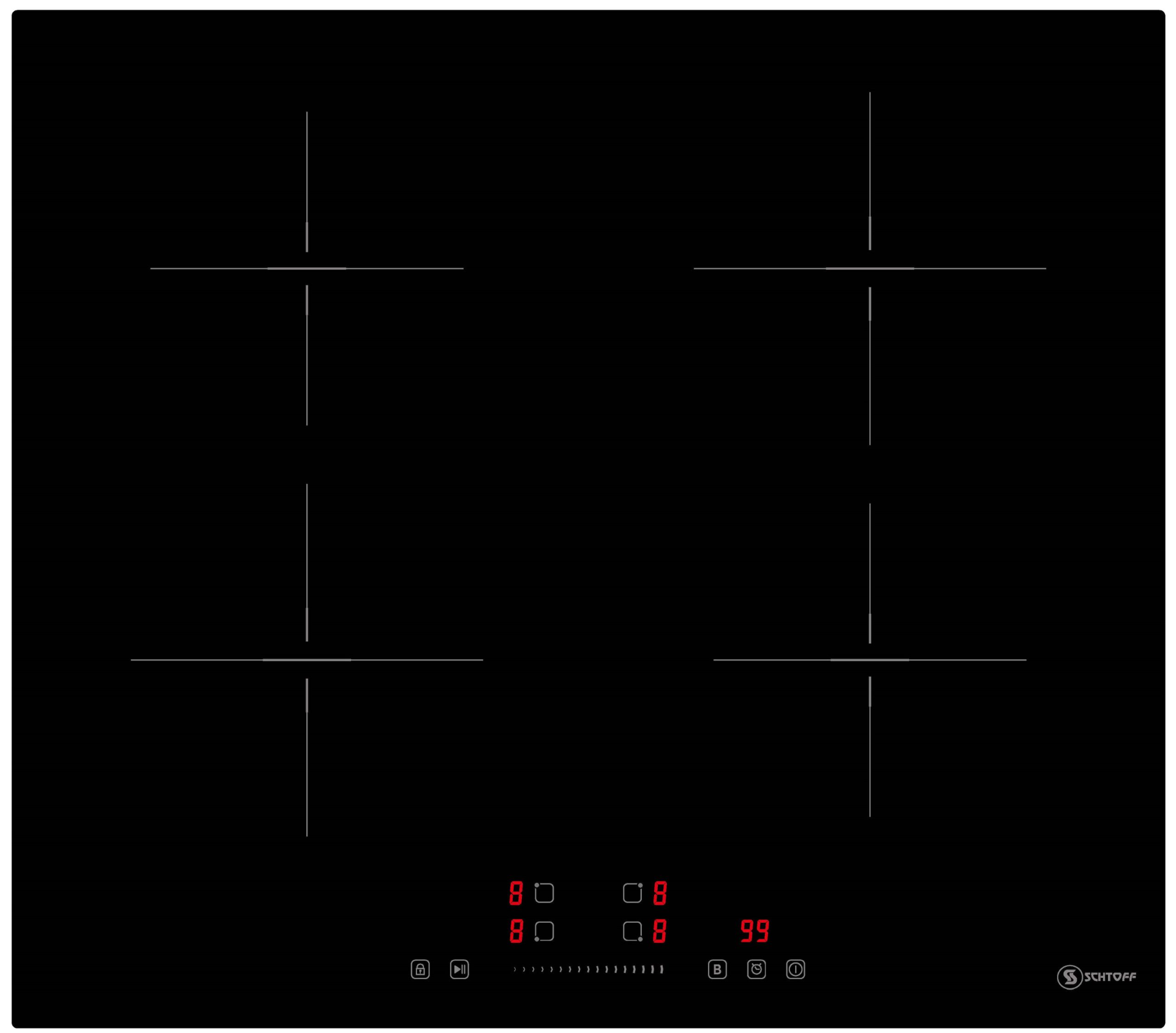1176x1033 pixels.
Task: Select the rear-right cooking zone icon
Action: [x=633, y=892]
